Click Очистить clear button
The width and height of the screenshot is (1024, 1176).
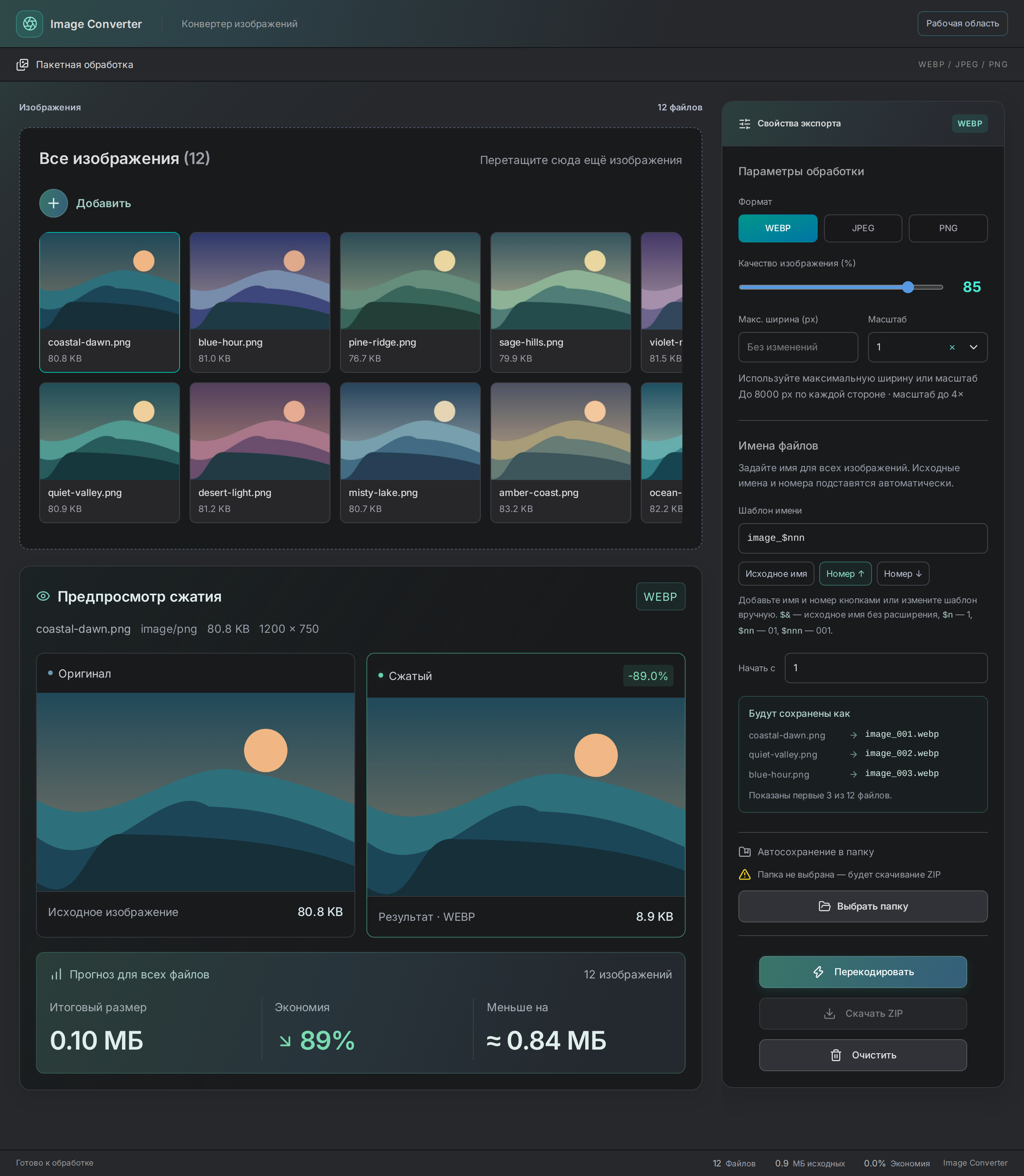(863, 1056)
